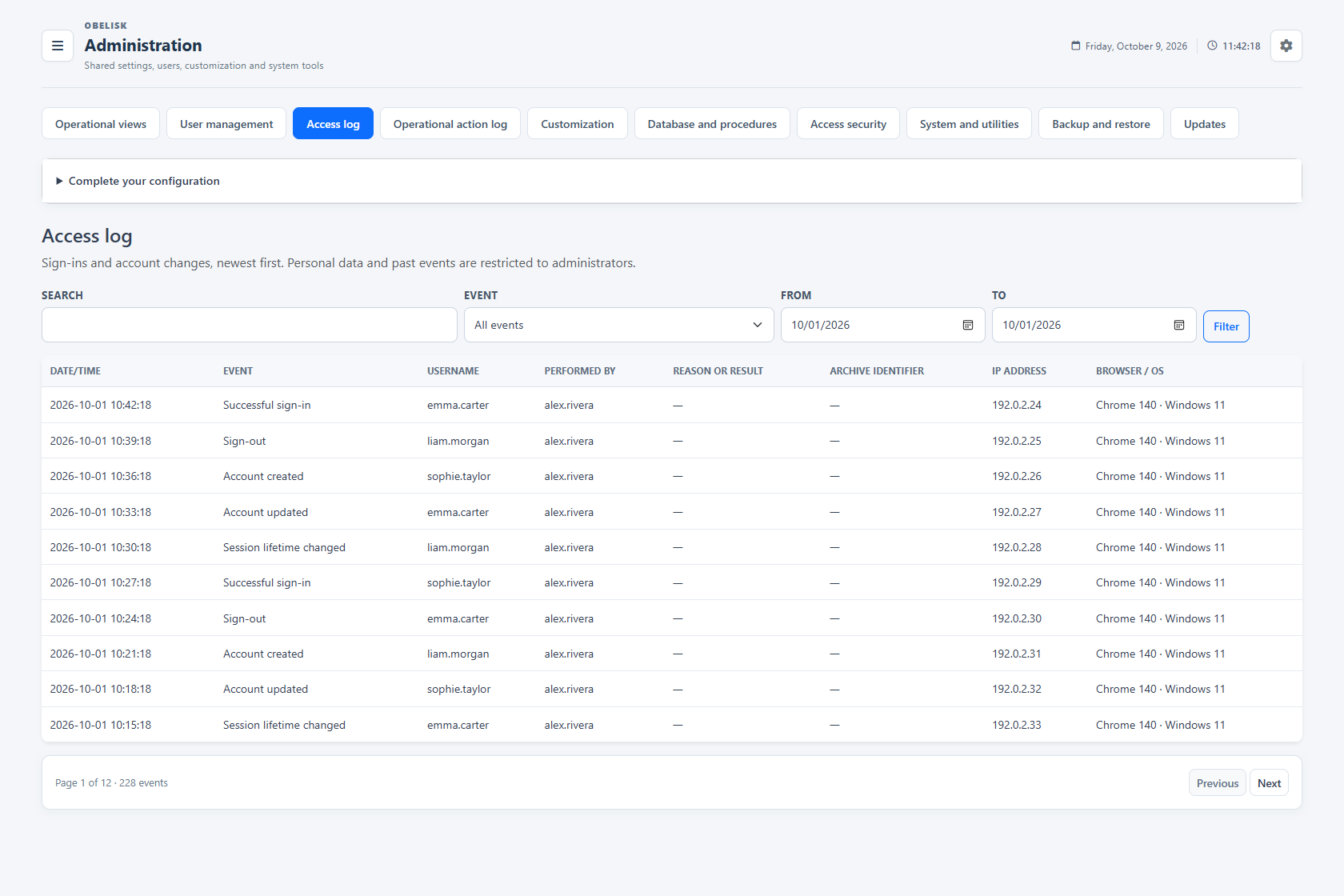Click the FROM date field
Screen dimensions: 1344x896
click(883, 325)
